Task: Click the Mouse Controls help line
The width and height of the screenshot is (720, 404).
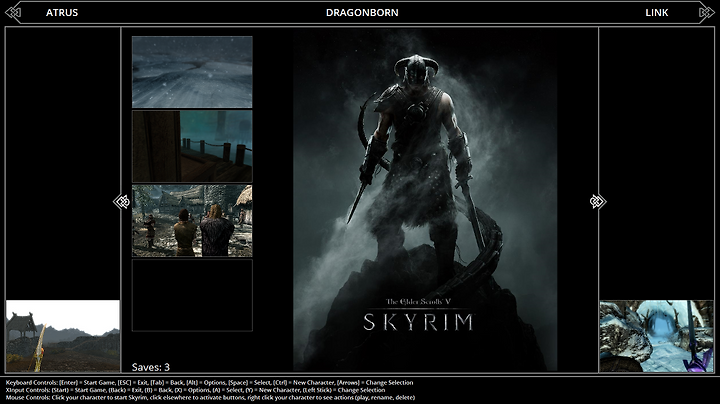Action: [210, 398]
